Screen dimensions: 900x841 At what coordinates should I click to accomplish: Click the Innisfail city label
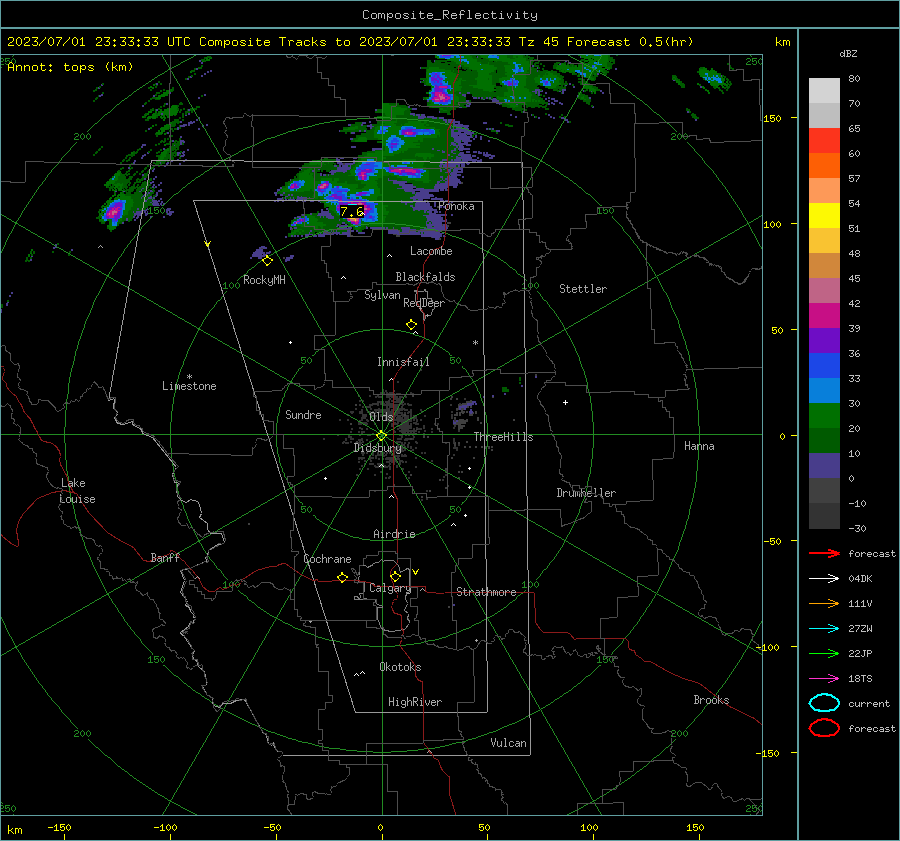[x=403, y=362]
